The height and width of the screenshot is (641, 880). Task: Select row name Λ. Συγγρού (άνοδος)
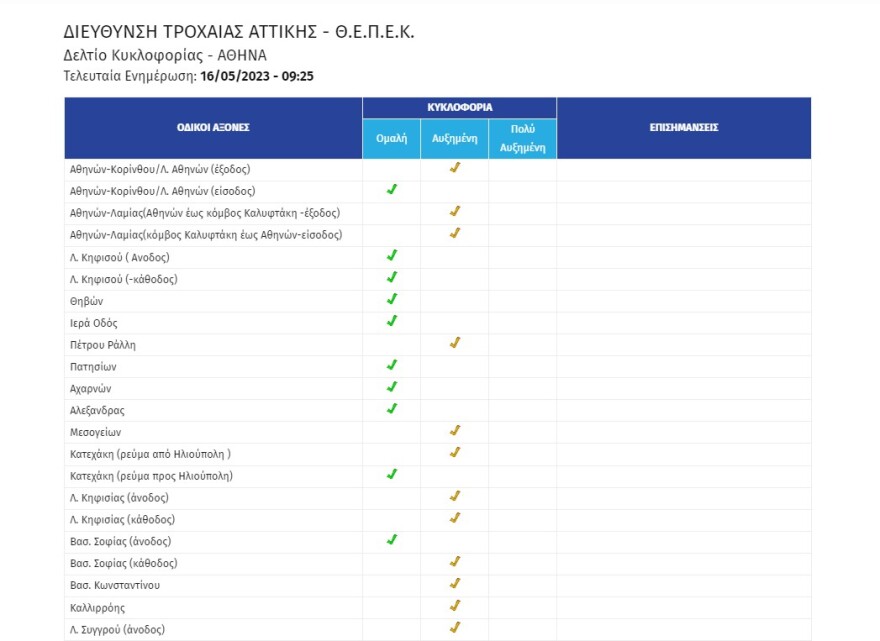[117, 630]
